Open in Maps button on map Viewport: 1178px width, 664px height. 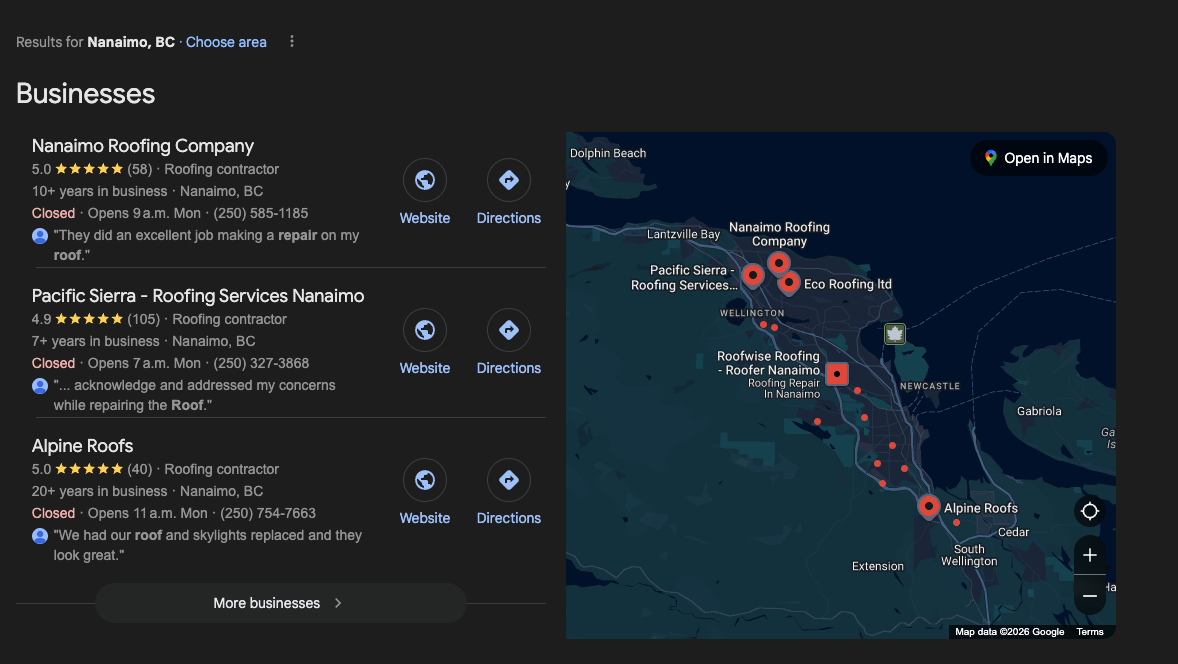(x=1038, y=158)
